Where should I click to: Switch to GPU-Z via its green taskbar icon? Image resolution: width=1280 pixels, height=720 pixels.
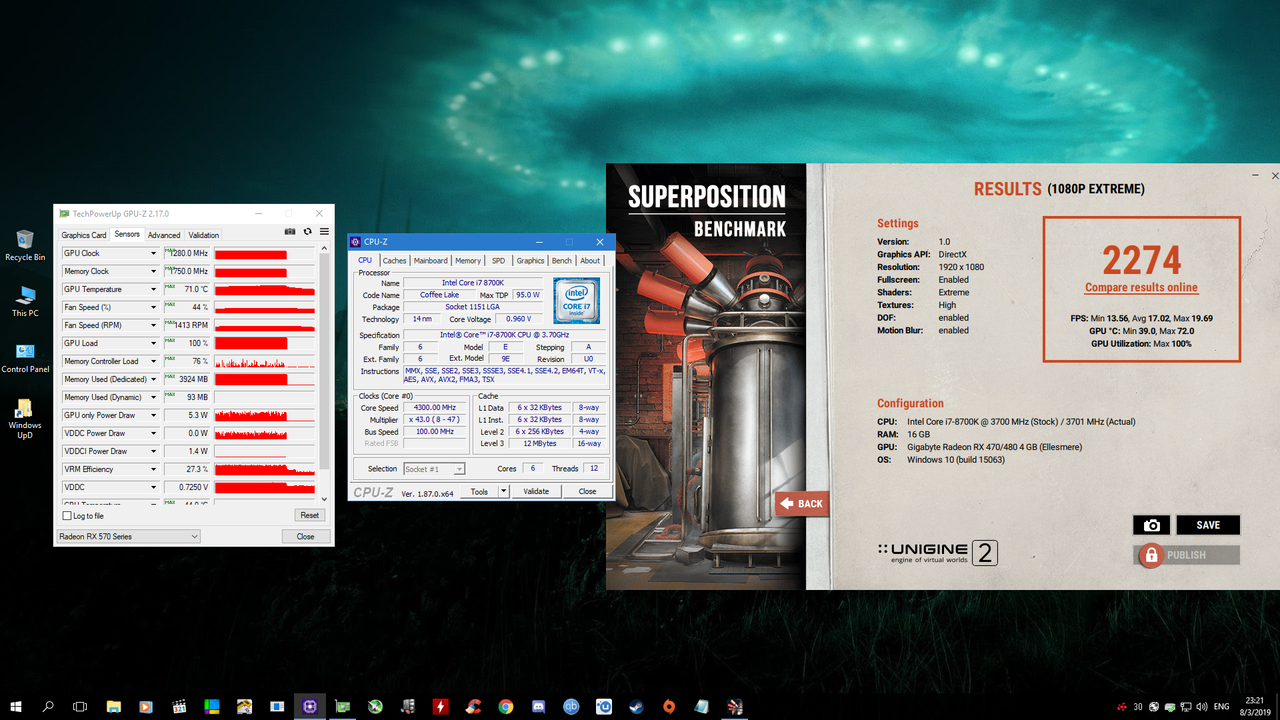343,706
